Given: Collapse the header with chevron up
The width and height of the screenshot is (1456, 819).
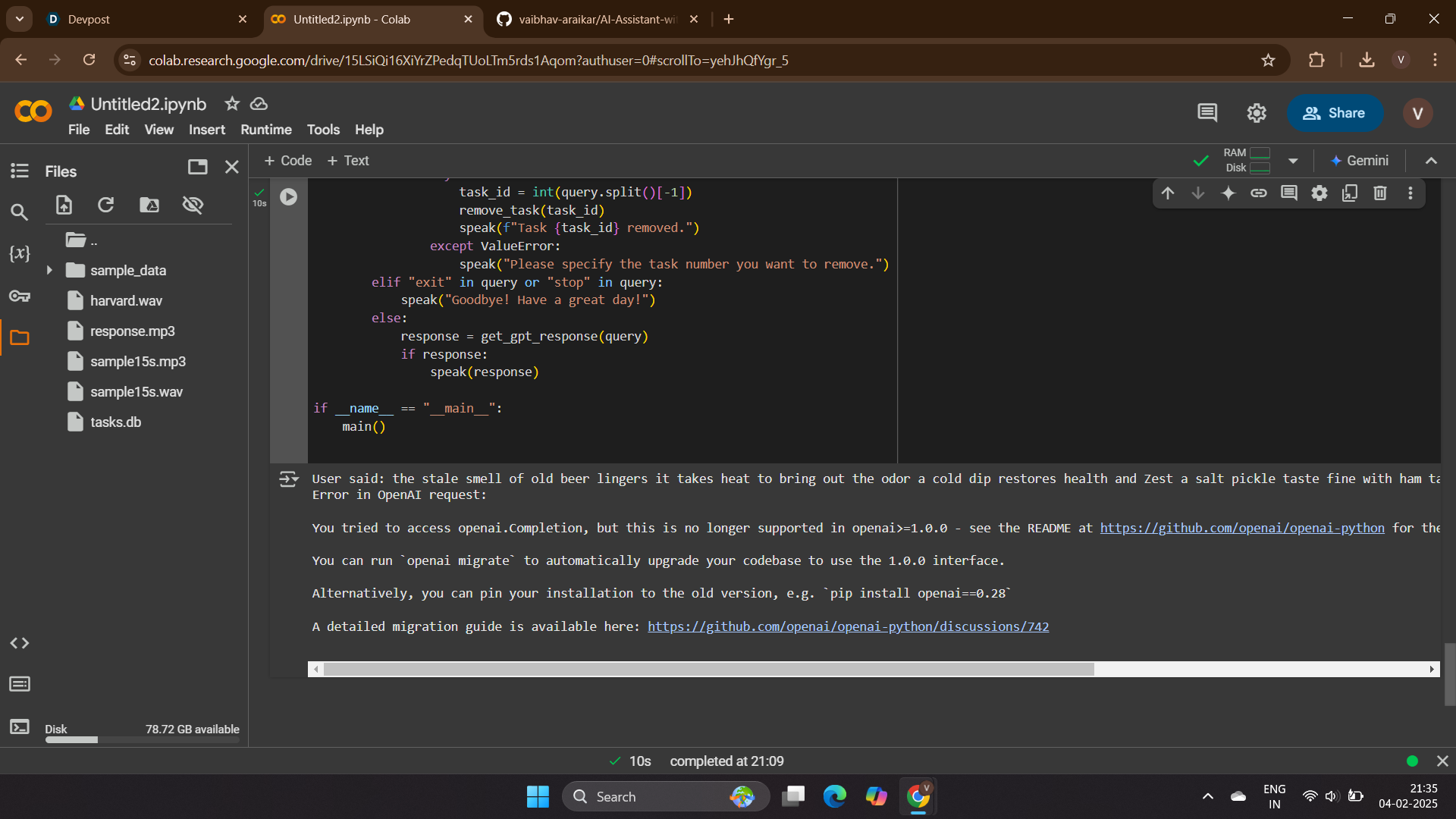Looking at the screenshot, I should (1431, 161).
